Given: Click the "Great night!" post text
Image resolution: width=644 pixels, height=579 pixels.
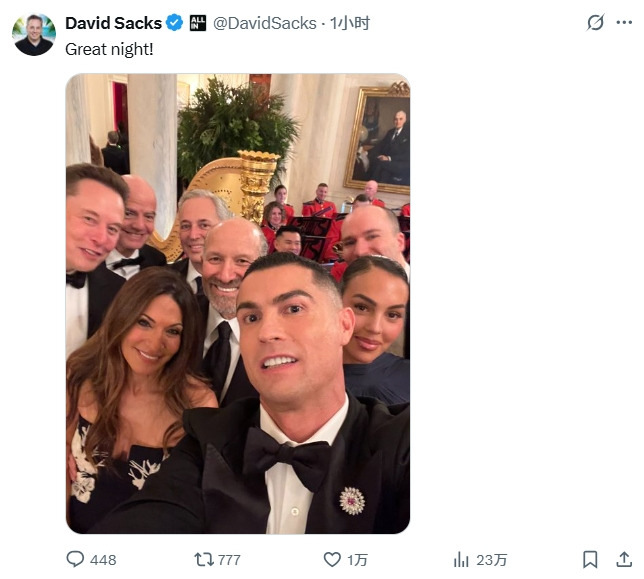Looking at the screenshot, I should 109,47.
